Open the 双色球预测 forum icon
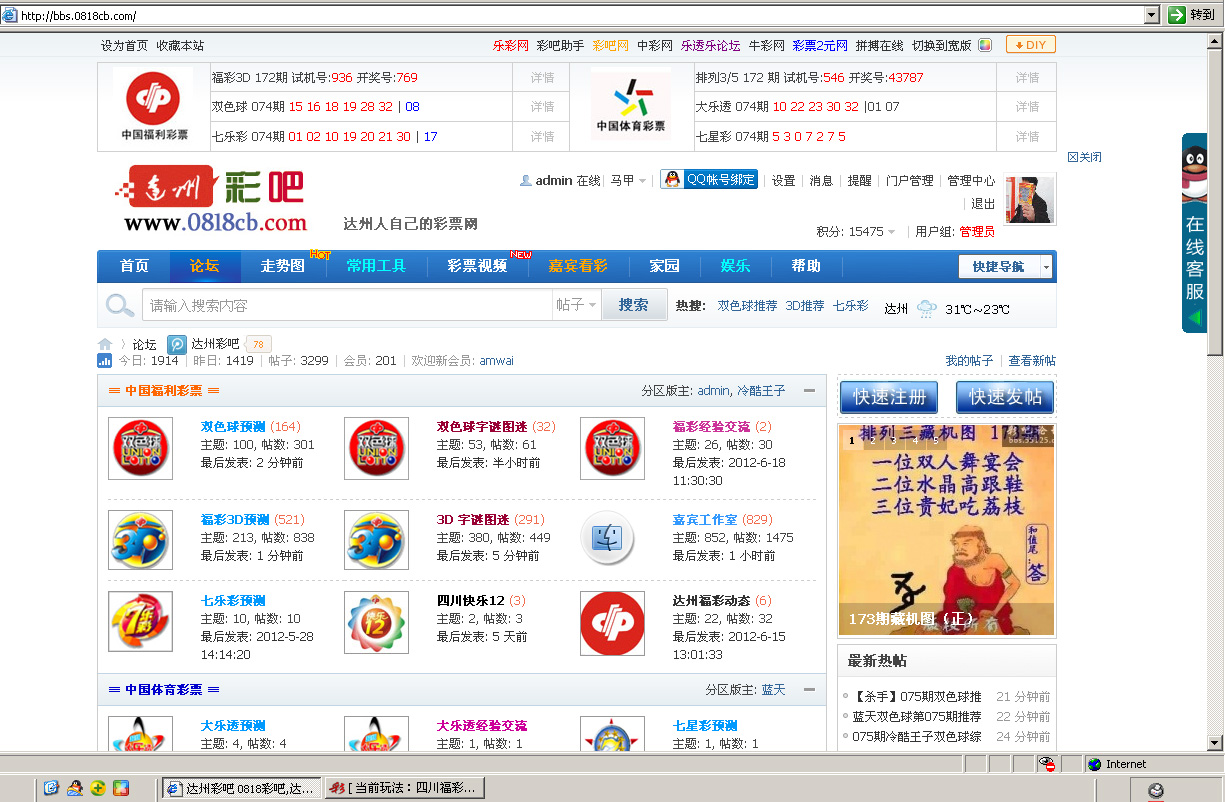Image resolution: width=1225 pixels, height=802 pixels. (x=140, y=448)
